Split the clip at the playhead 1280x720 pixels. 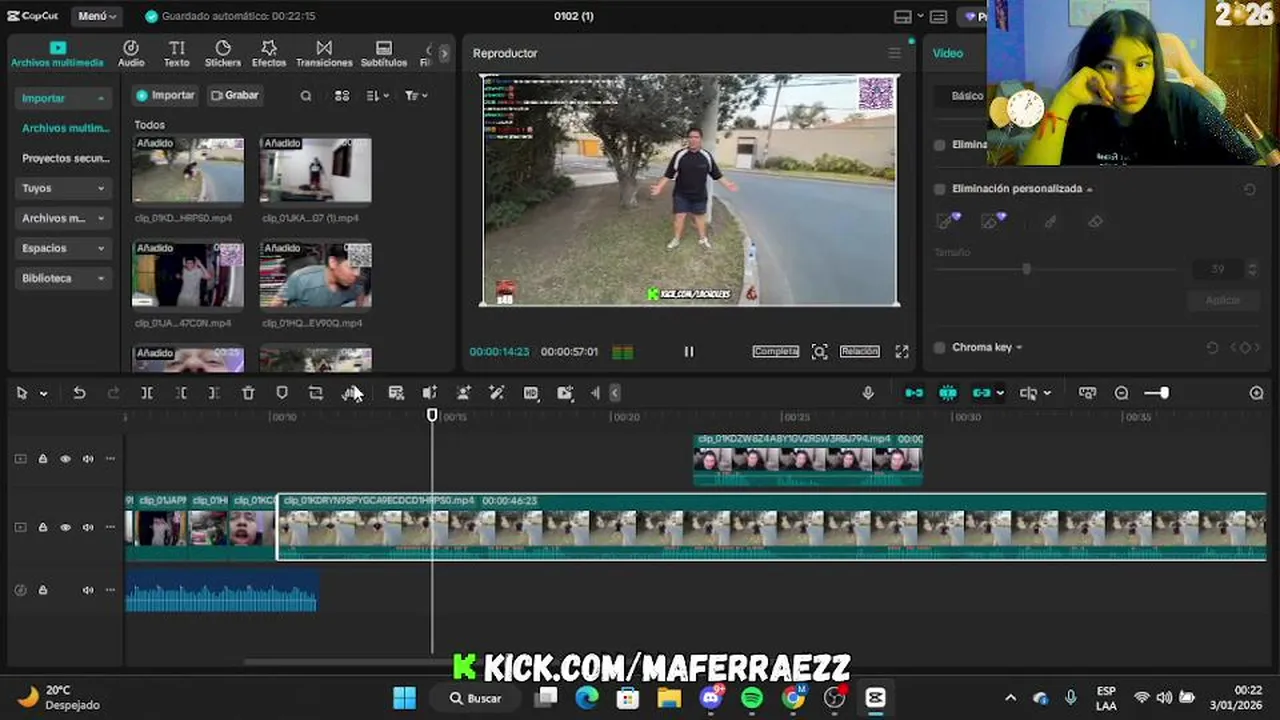[x=146, y=393]
